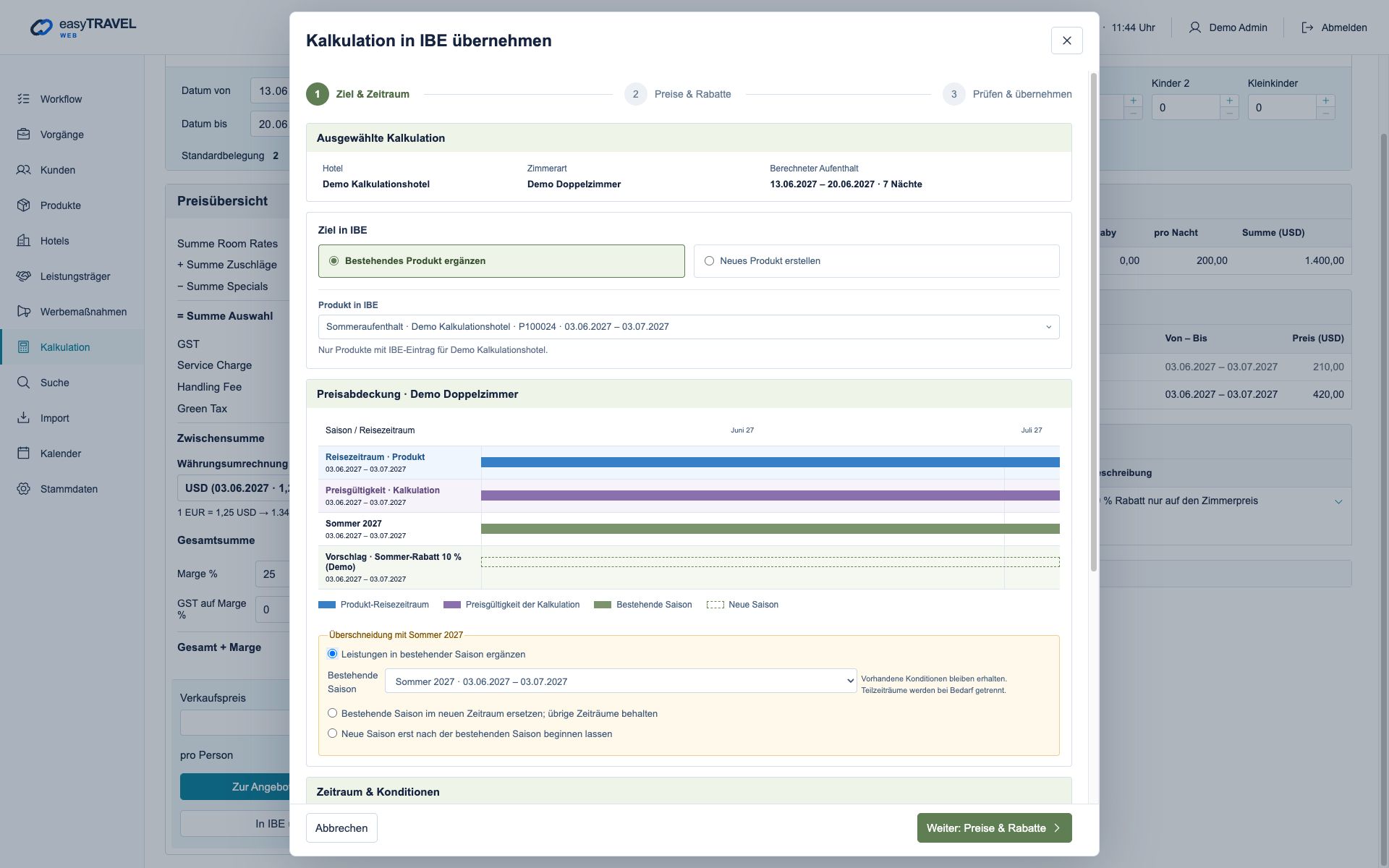Click the Abmelden logout icon
Viewport: 1389px width, 868px height.
1307,27
